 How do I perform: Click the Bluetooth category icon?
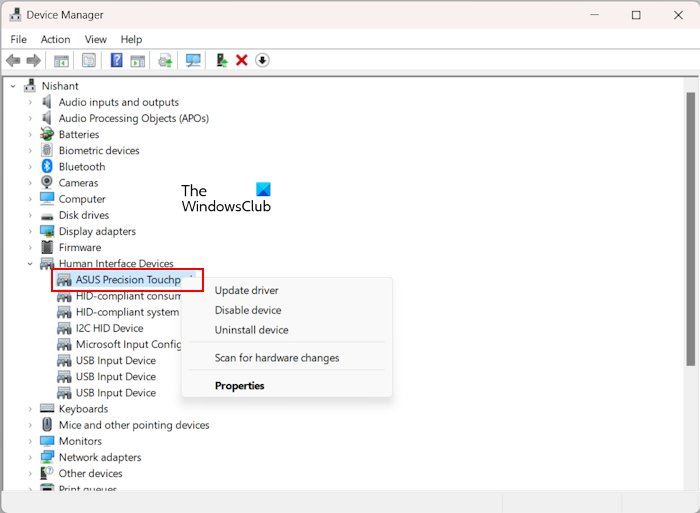pos(47,167)
